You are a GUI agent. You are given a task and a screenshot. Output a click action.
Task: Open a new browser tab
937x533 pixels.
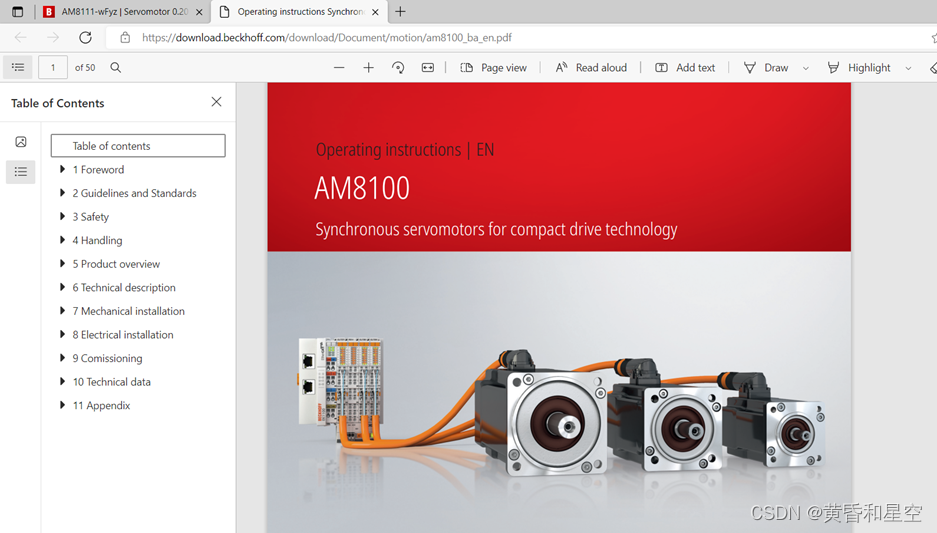[400, 11]
